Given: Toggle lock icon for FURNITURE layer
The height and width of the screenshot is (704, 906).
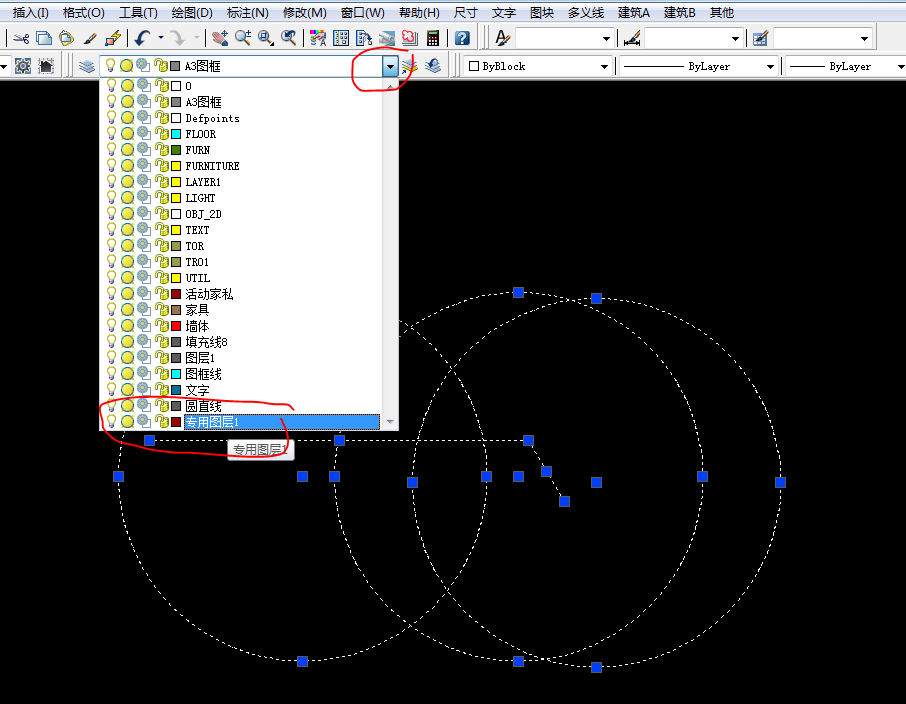Looking at the screenshot, I should 162,166.
